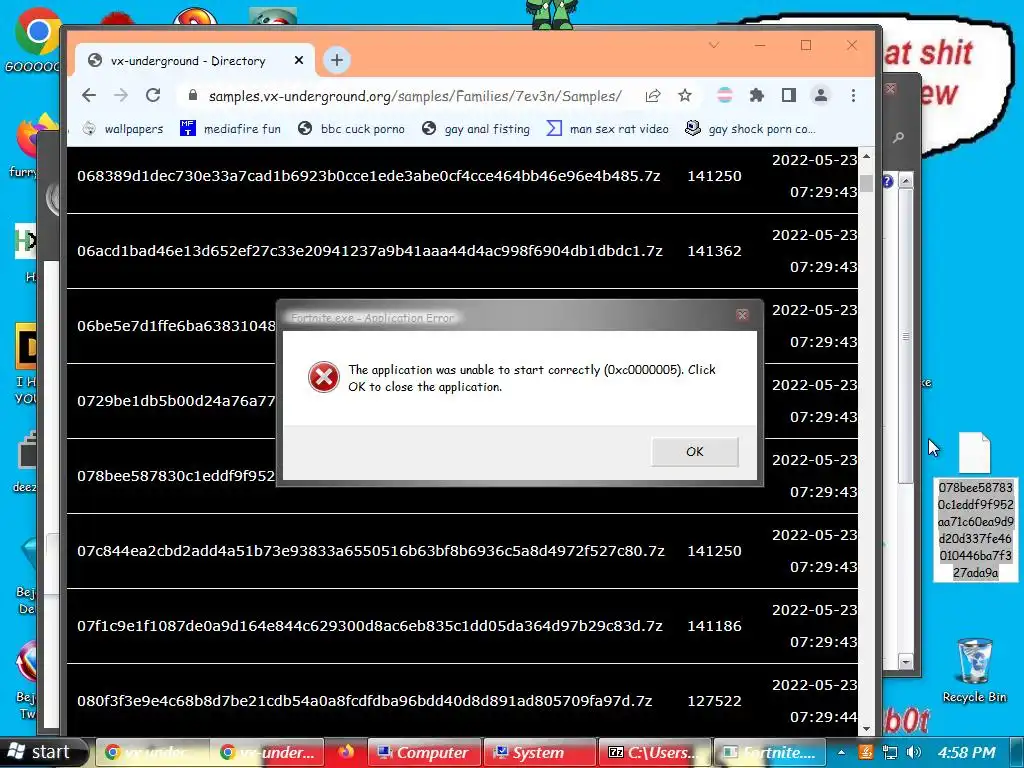Open the volume speaker tray icon
Image resolution: width=1024 pixels, height=768 pixels.
[x=914, y=752]
